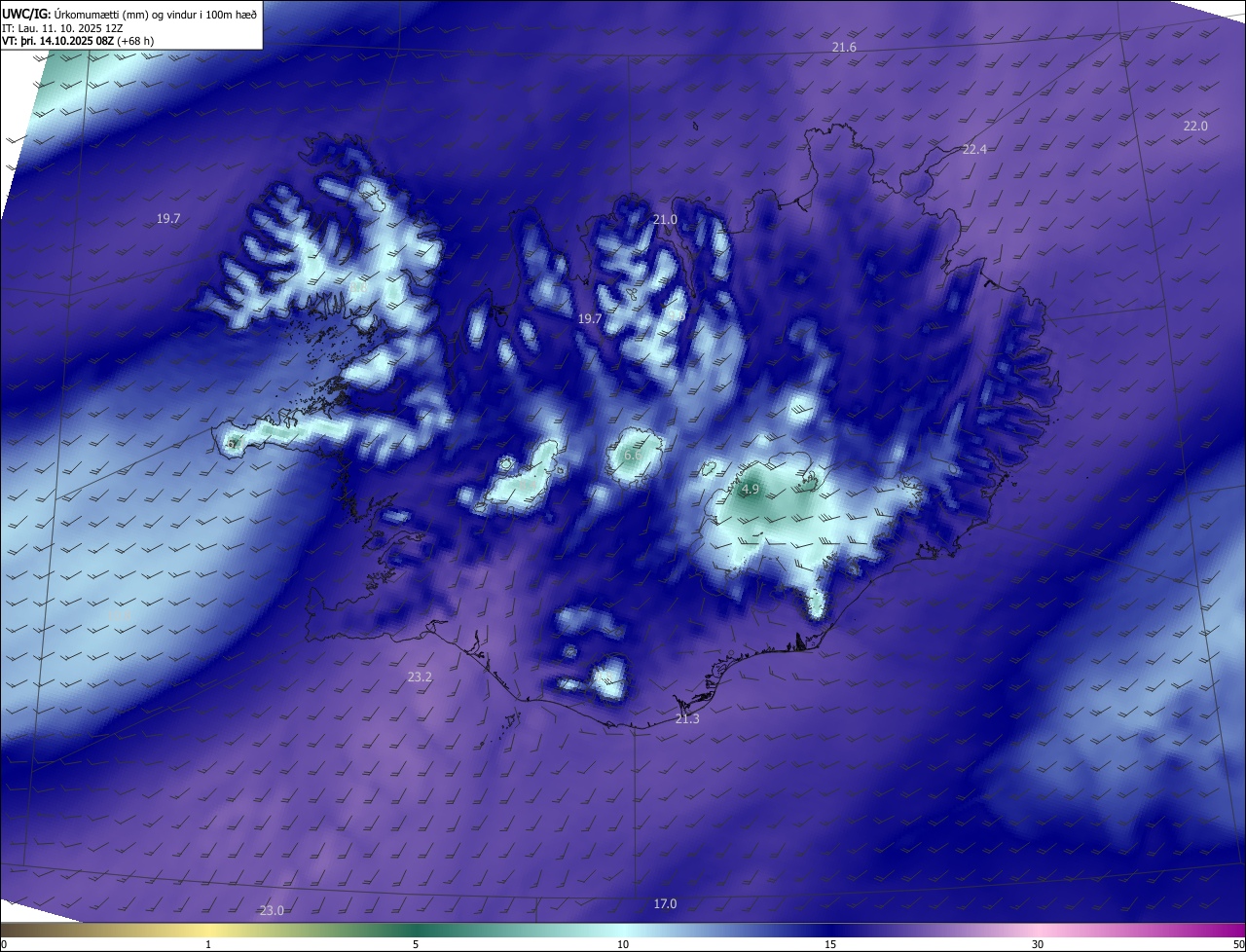
Task: Click the 23.0 value label
Action: [x=272, y=910]
